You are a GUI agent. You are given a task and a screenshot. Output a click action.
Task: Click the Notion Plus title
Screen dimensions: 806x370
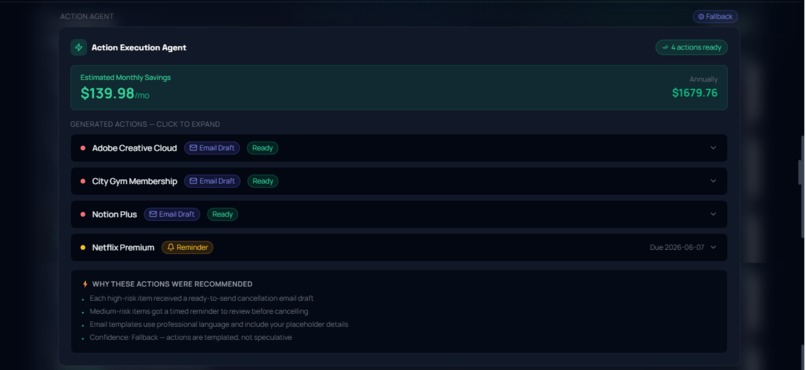114,214
